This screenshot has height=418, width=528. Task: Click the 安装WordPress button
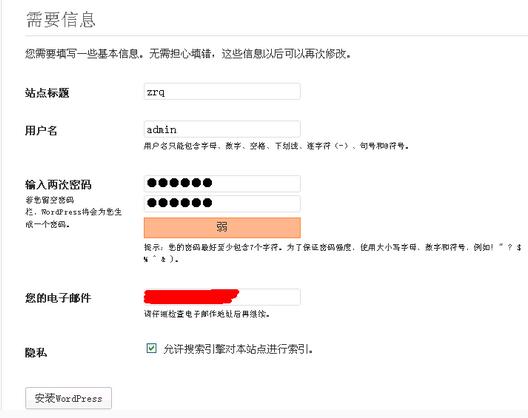tap(68, 398)
